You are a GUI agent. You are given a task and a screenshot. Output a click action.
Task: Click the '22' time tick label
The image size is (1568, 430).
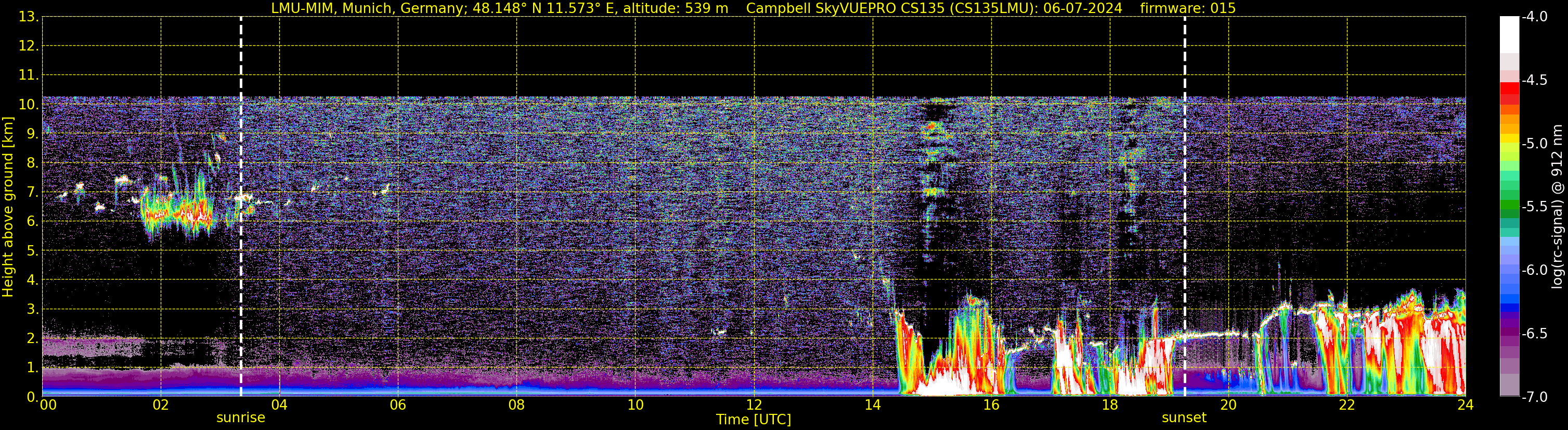click(x=1347, y=405)
